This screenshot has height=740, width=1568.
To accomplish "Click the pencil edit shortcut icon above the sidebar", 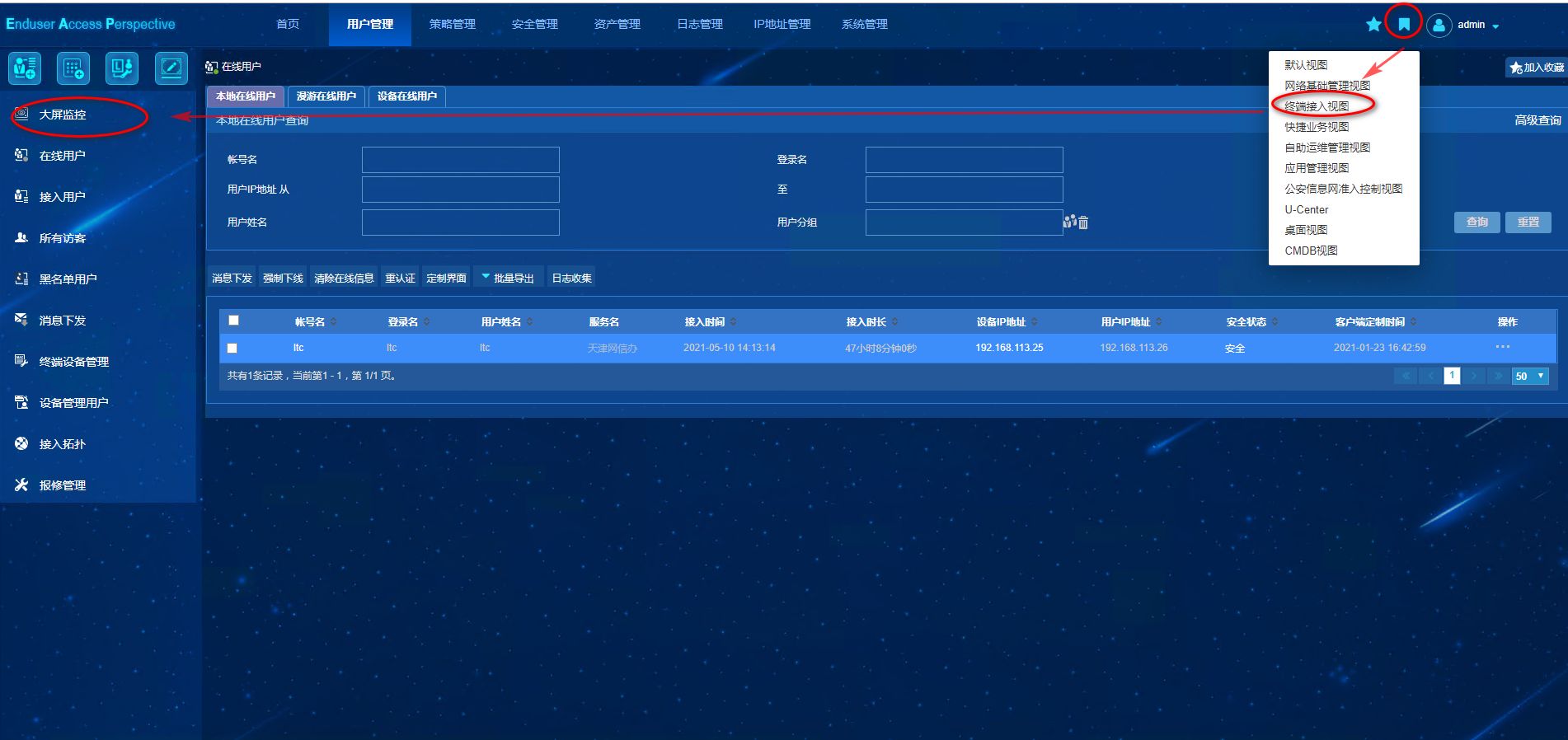I will [x=171, y=68].
